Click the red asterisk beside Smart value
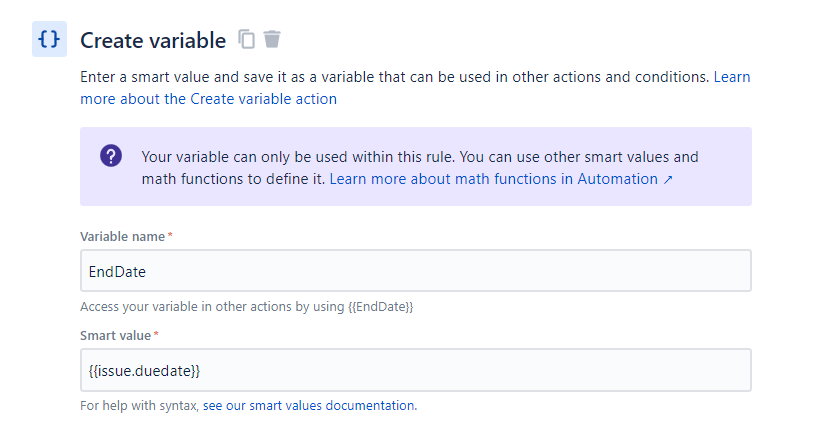 (156, 334)
